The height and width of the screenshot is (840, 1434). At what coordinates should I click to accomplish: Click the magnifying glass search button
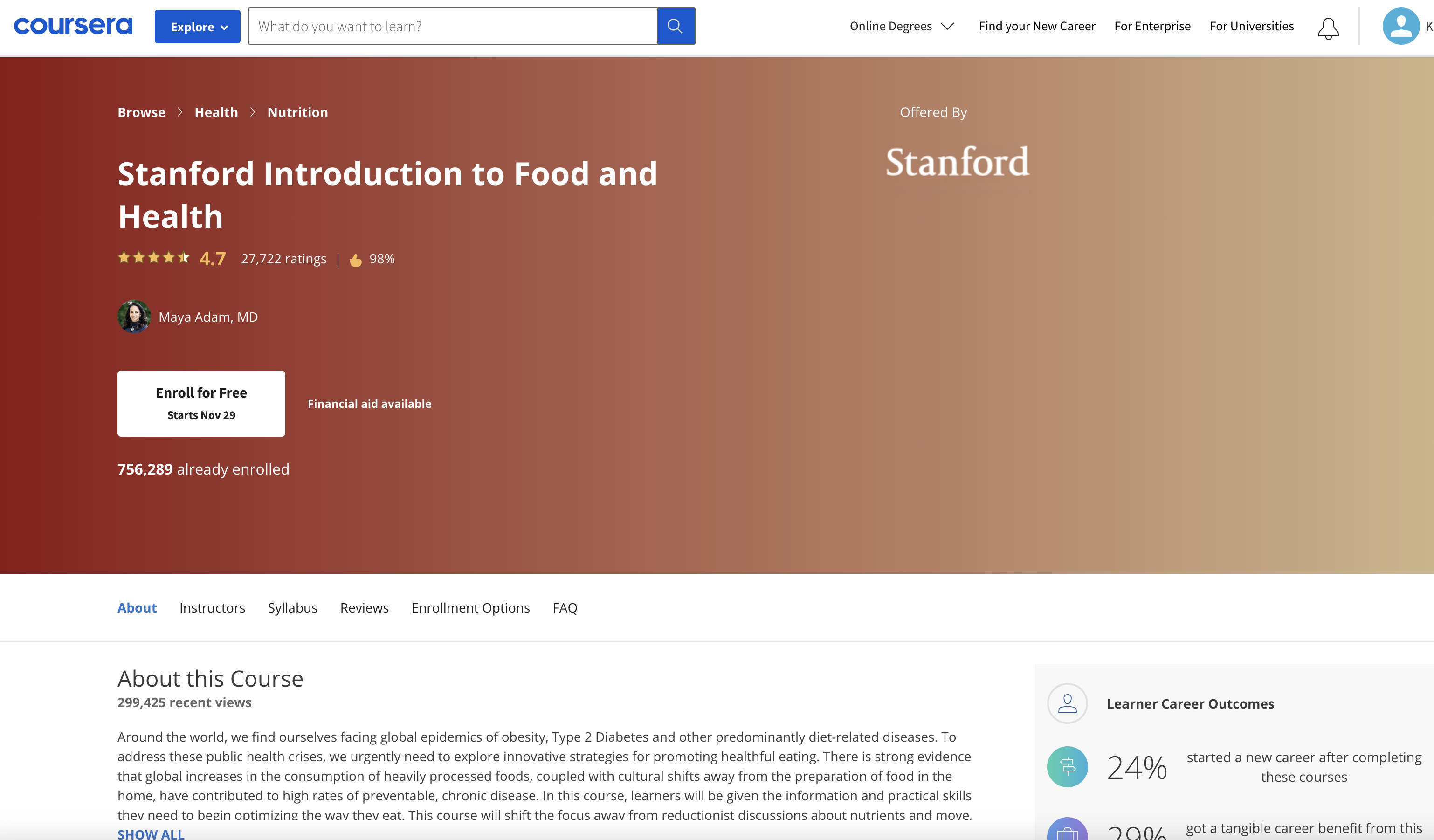tap(676, 26)
